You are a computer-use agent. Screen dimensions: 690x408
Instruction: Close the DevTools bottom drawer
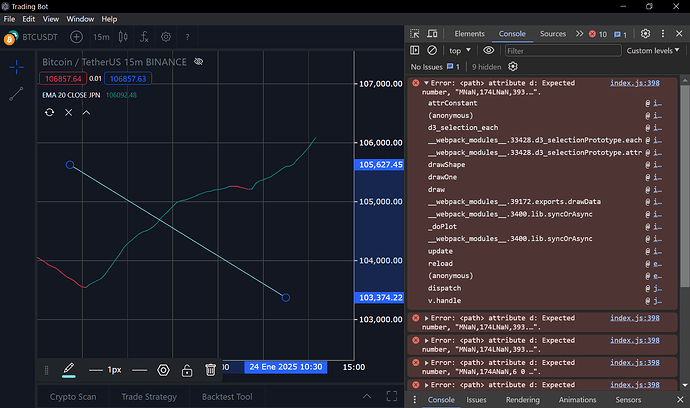click(680, 400)
